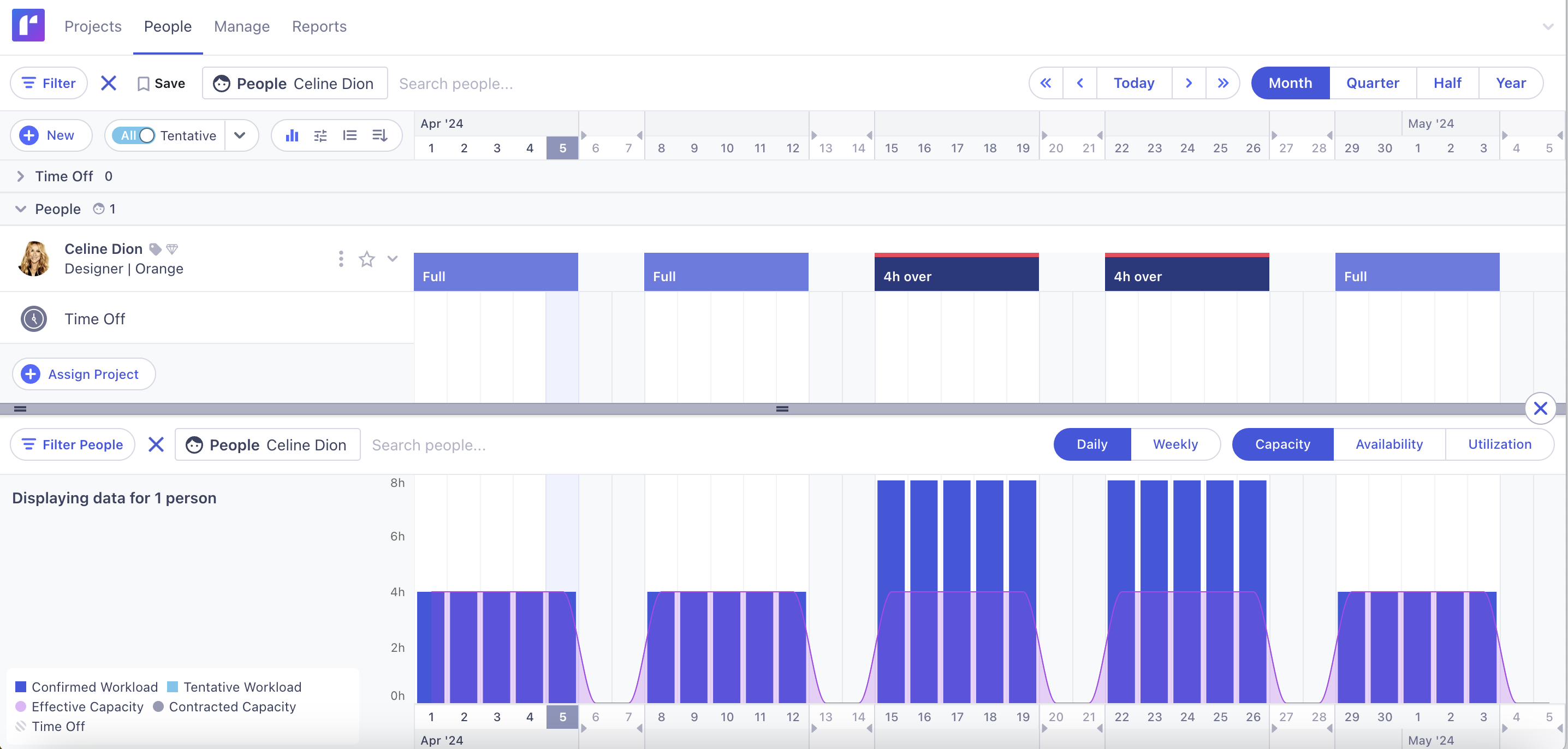The width and height of the screenshot is (1568, 749).
Task: Click the Confirmed Workload legend swatch
Action: [x=21, y=686]
